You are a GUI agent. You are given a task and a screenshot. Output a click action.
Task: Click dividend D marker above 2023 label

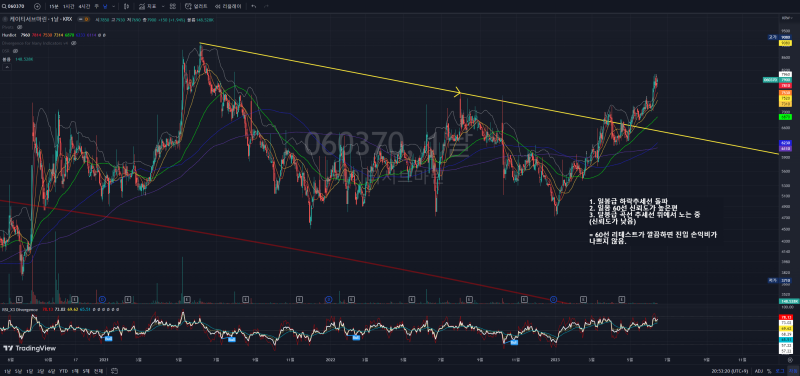click(x=555, y=299)
